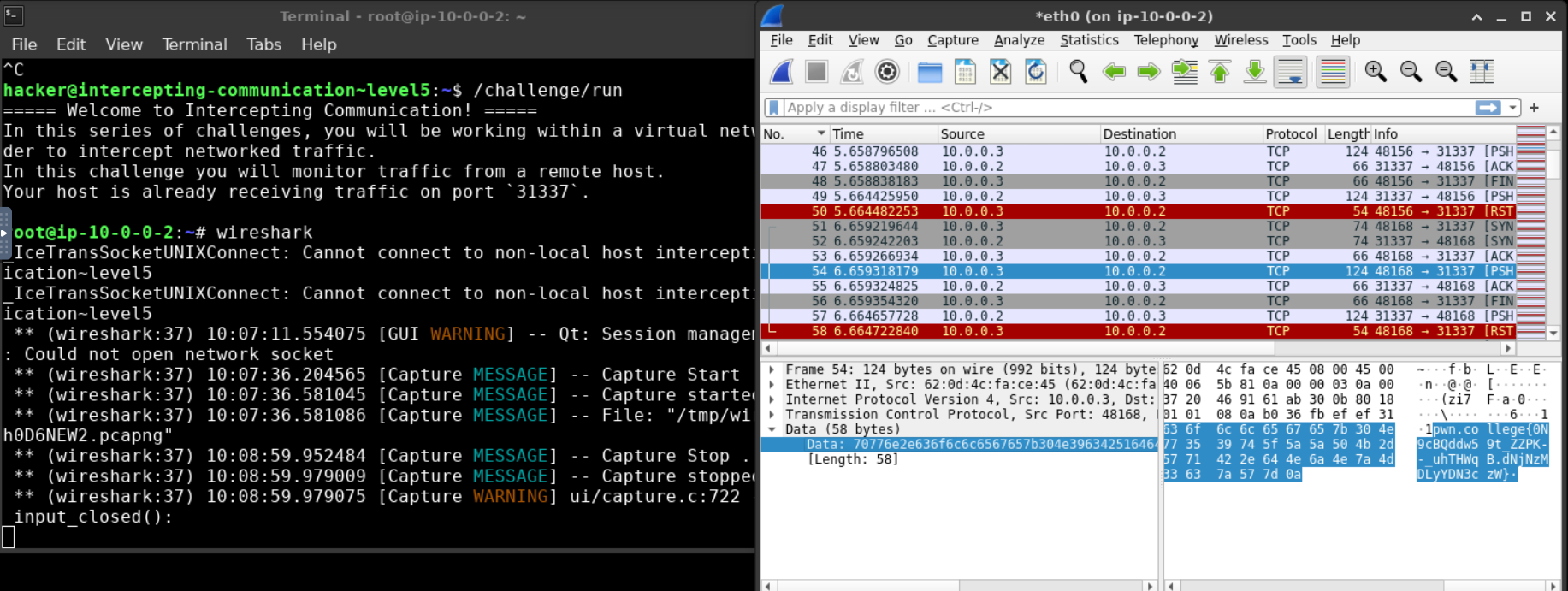Select packet number 58 RST row
The width and height of the screenshot is (1568, 591).
pos(1138,331)
